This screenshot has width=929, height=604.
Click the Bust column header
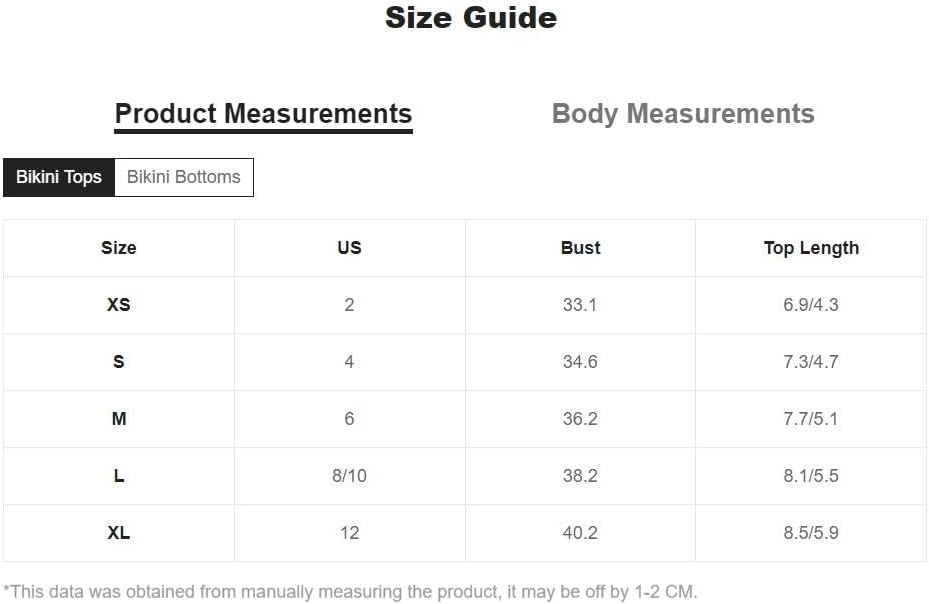click(x=581, y=248)
